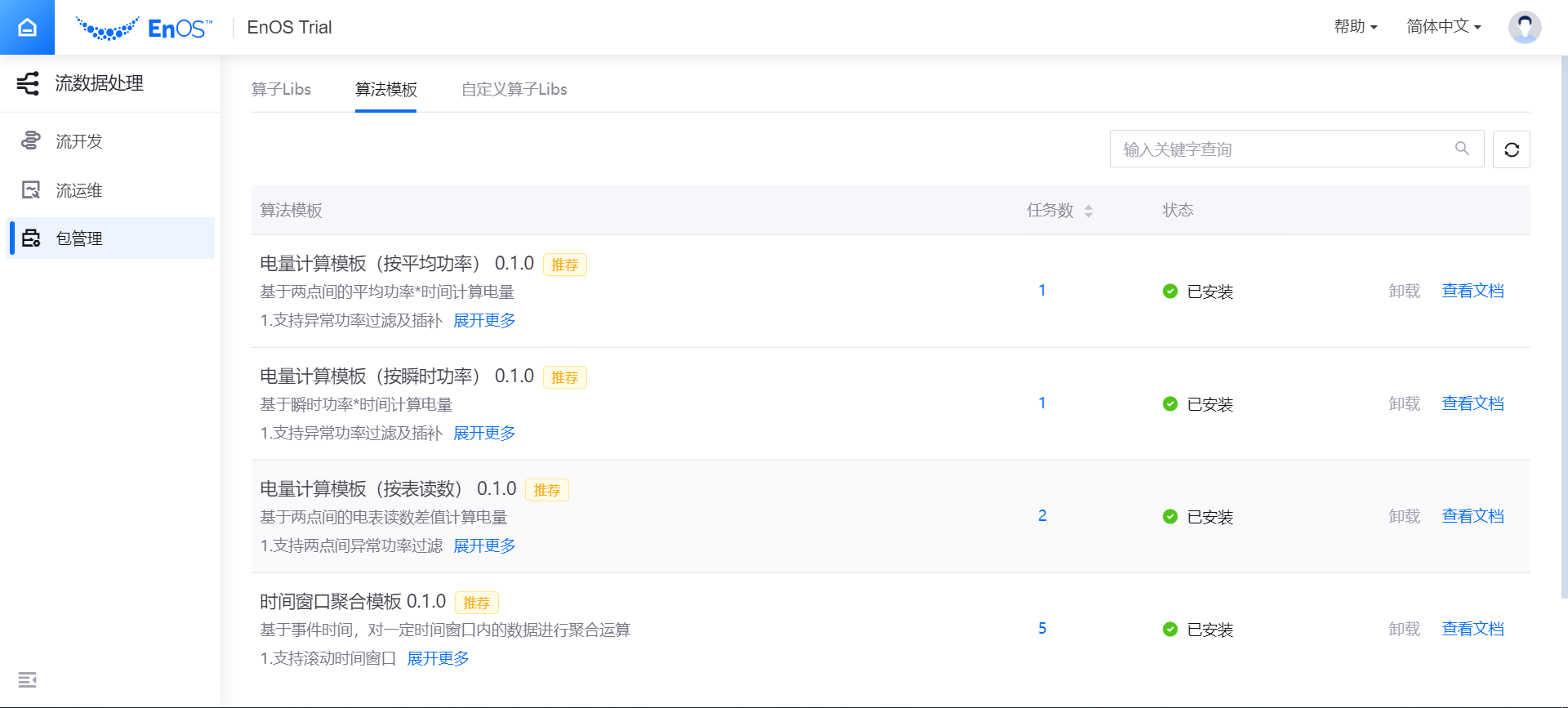
Task: Sort table by 任务数 column
Action: (x=1088, y=211)
